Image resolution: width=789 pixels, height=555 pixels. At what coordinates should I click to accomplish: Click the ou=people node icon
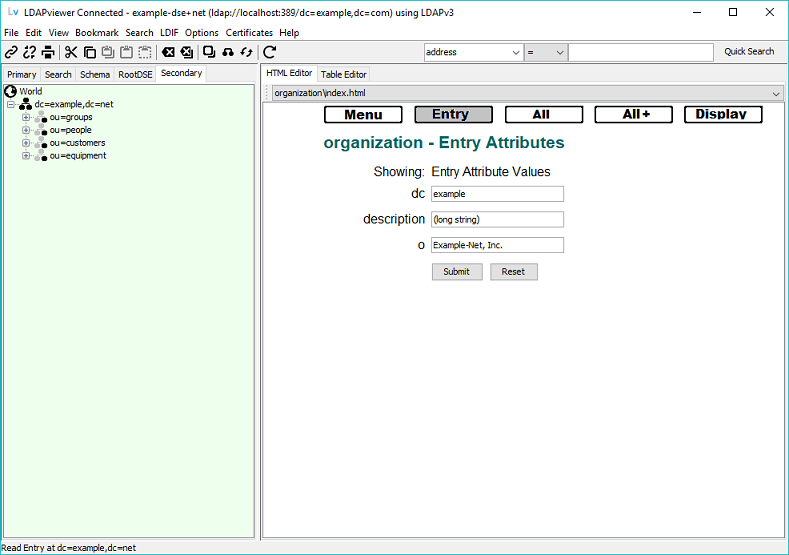pos(41,130)
